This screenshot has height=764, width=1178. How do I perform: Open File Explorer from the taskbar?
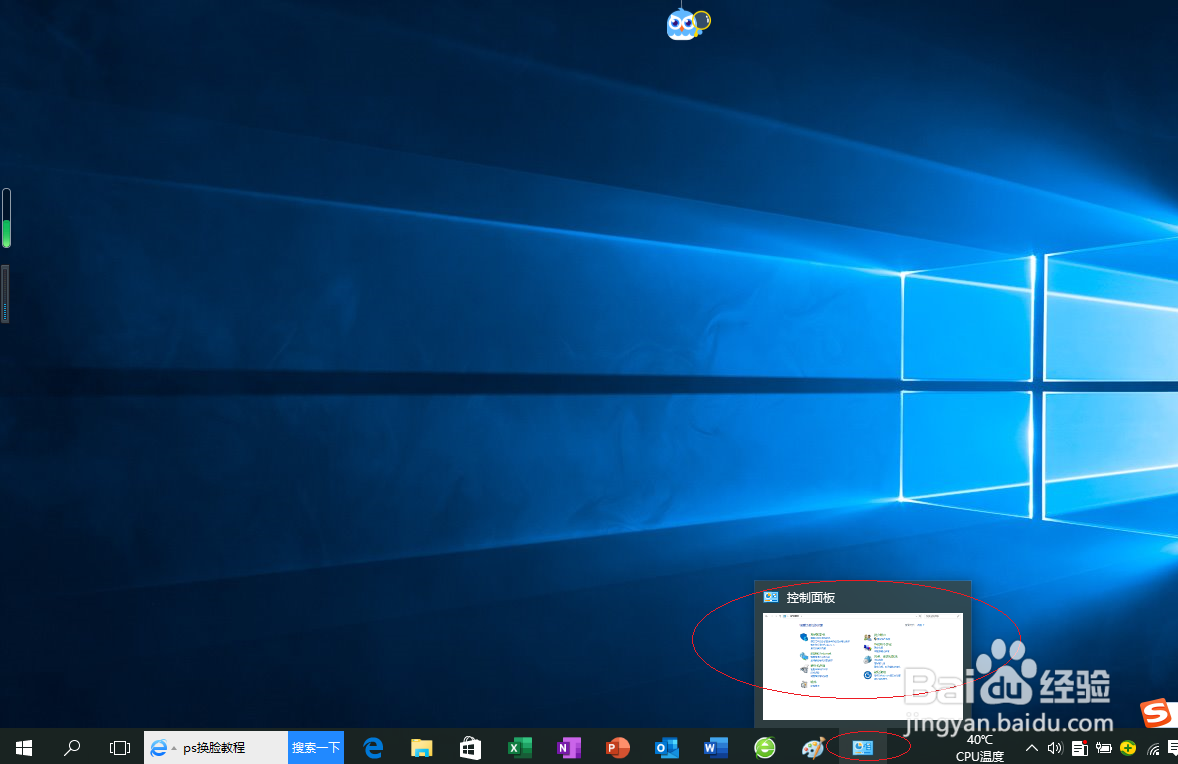click(421, 747)
